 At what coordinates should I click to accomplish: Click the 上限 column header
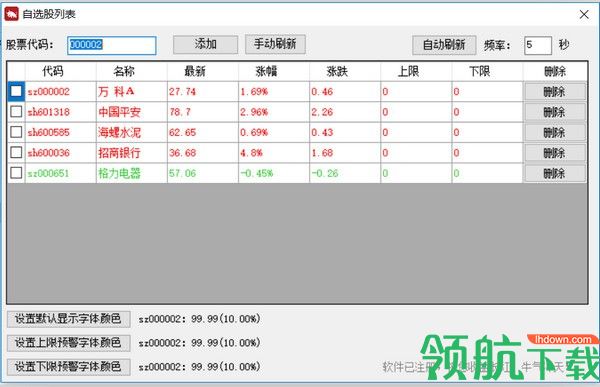pos(416,71)
